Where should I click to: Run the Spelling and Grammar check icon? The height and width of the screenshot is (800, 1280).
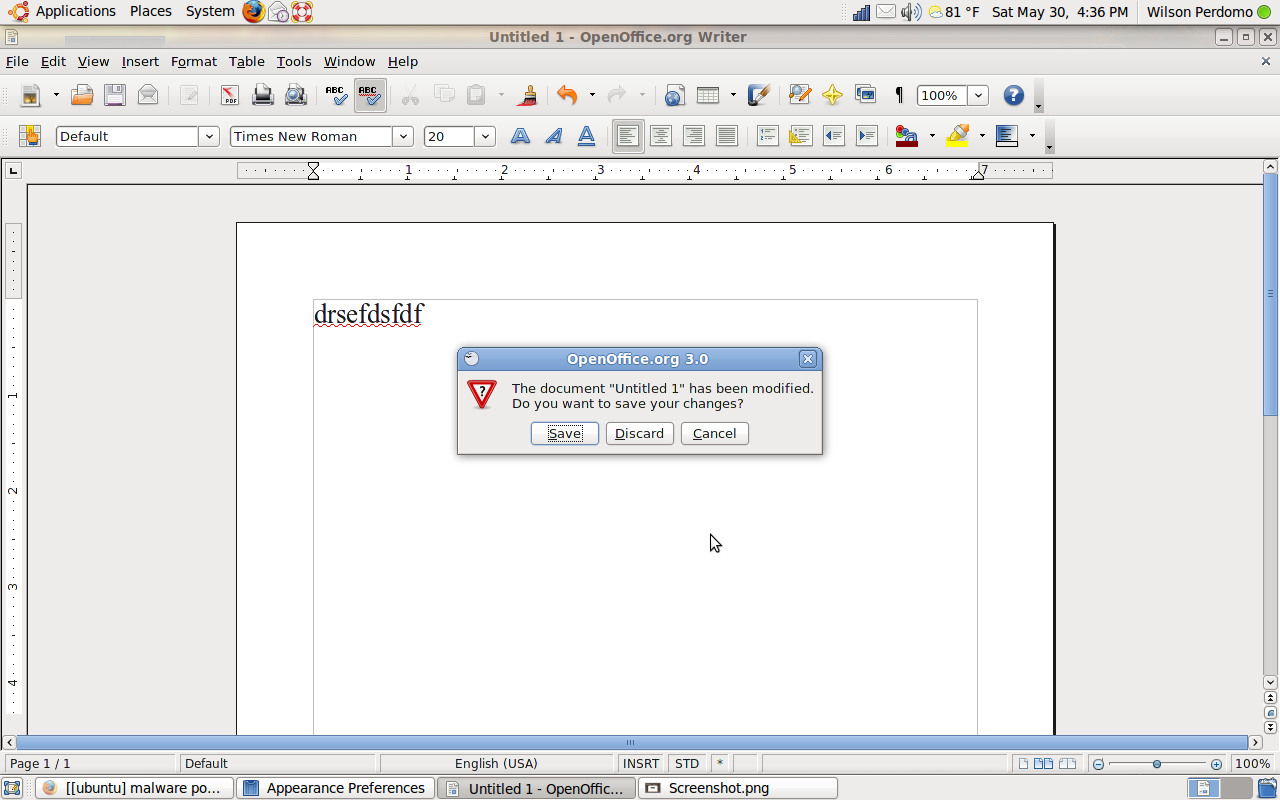pos(337,95)
